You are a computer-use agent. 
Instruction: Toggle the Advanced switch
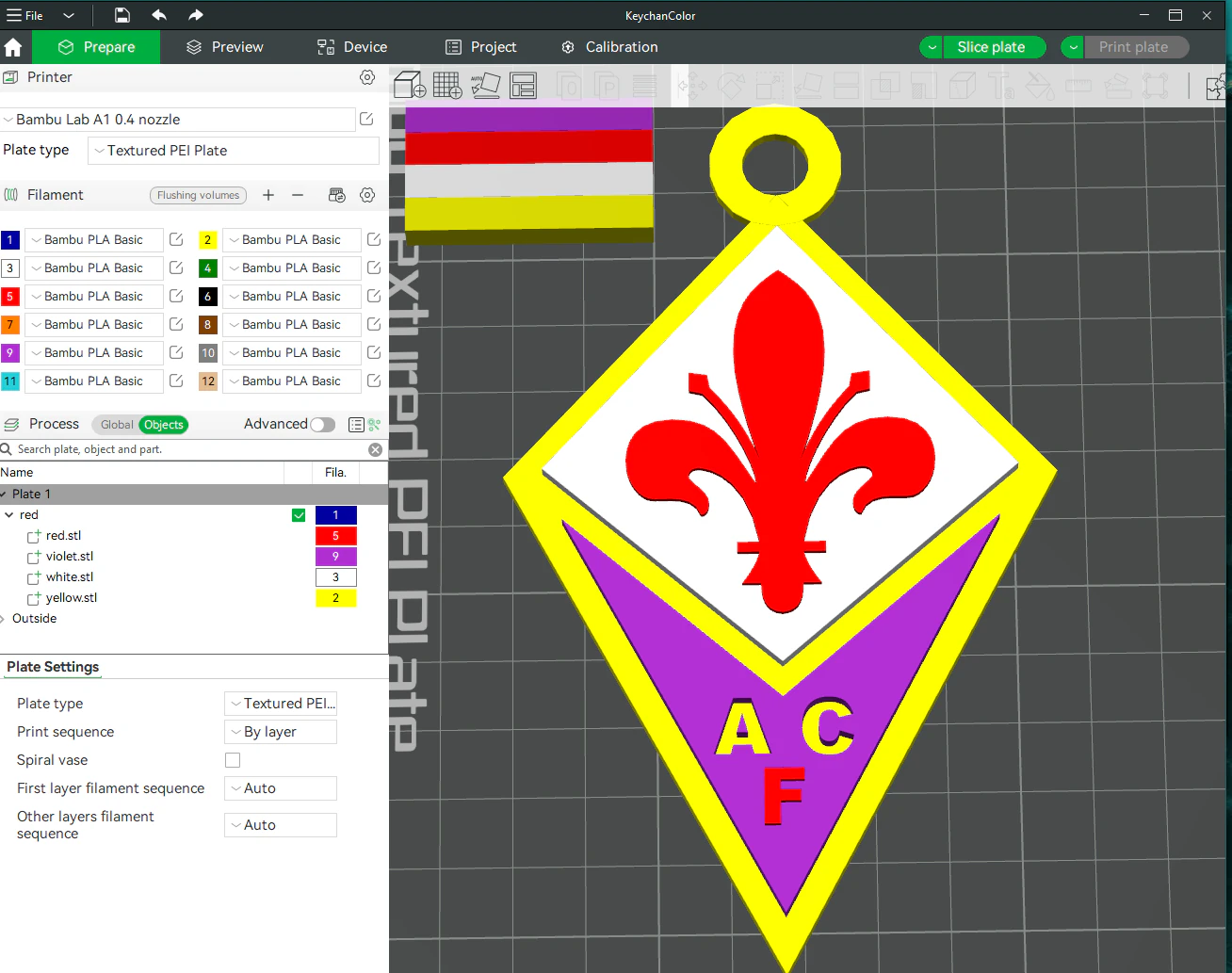pyautogui.click(x=322, y=425)
